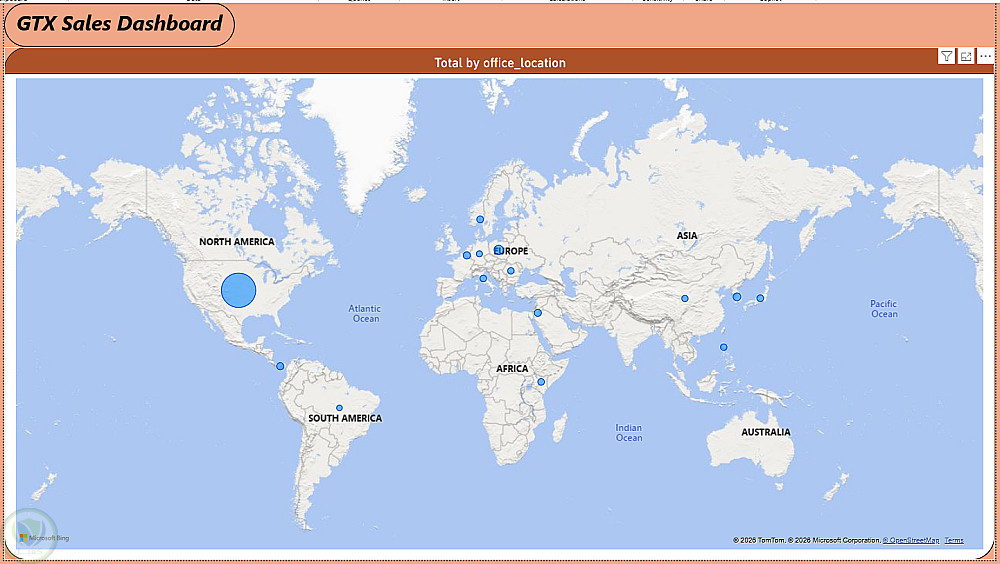The image size is (1000, 564).
Task: Select the bubble in central China
Action: tap(685, 299)
